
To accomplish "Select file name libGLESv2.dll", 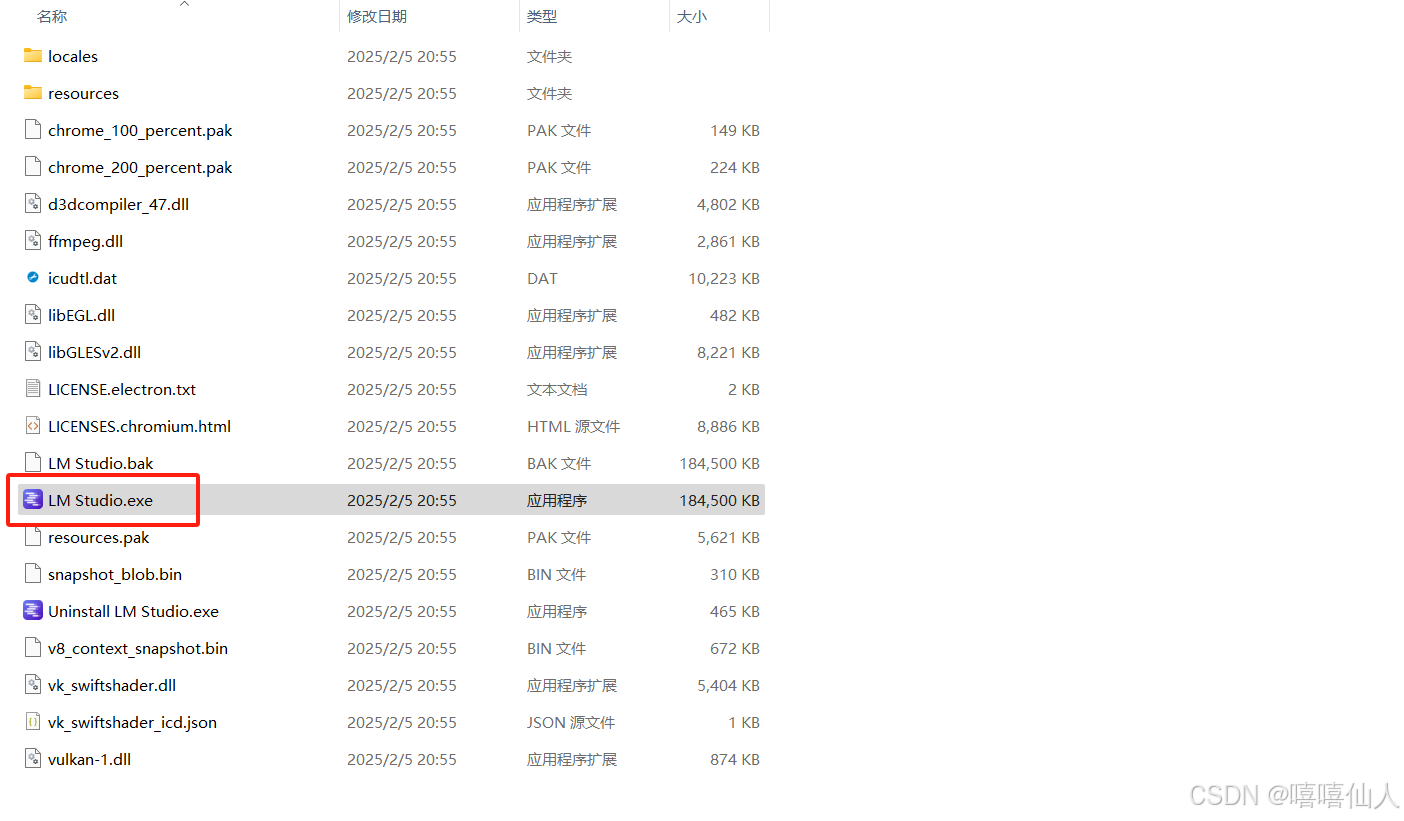I will tap(94, 353).
